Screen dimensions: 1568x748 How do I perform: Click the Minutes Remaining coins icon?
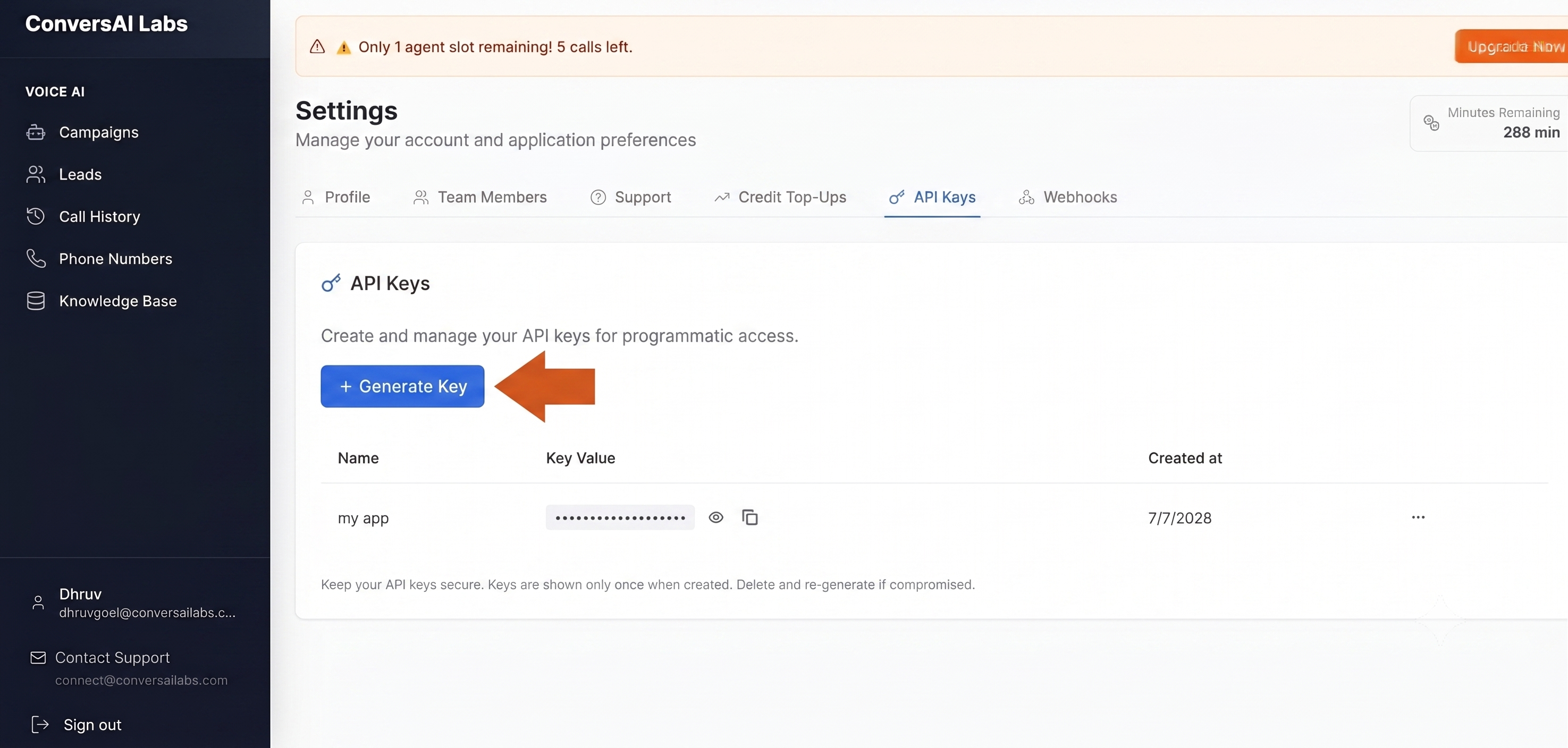click(x=1431, y=123)
